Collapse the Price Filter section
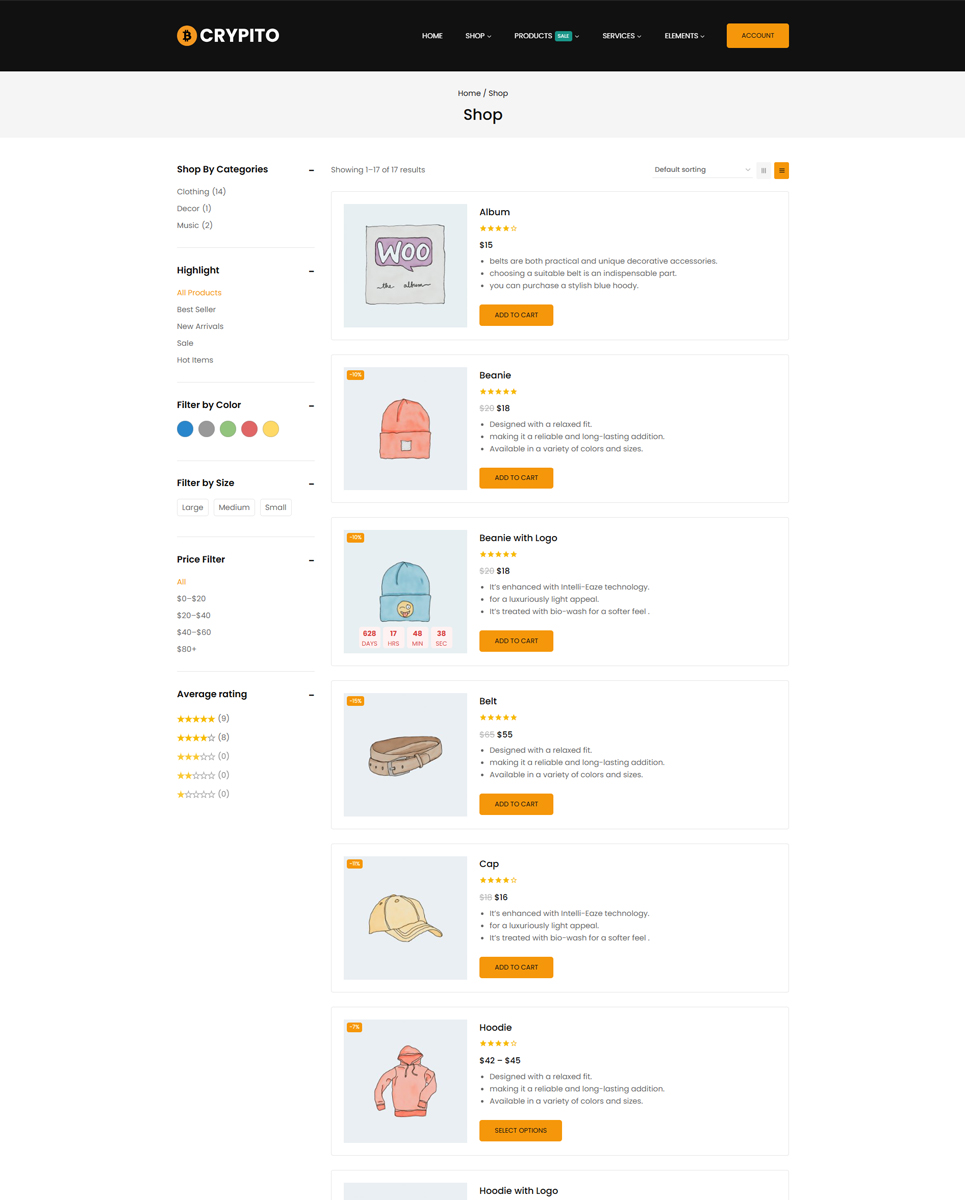Screen dimensions: 965x1200 tap(311, 560)
